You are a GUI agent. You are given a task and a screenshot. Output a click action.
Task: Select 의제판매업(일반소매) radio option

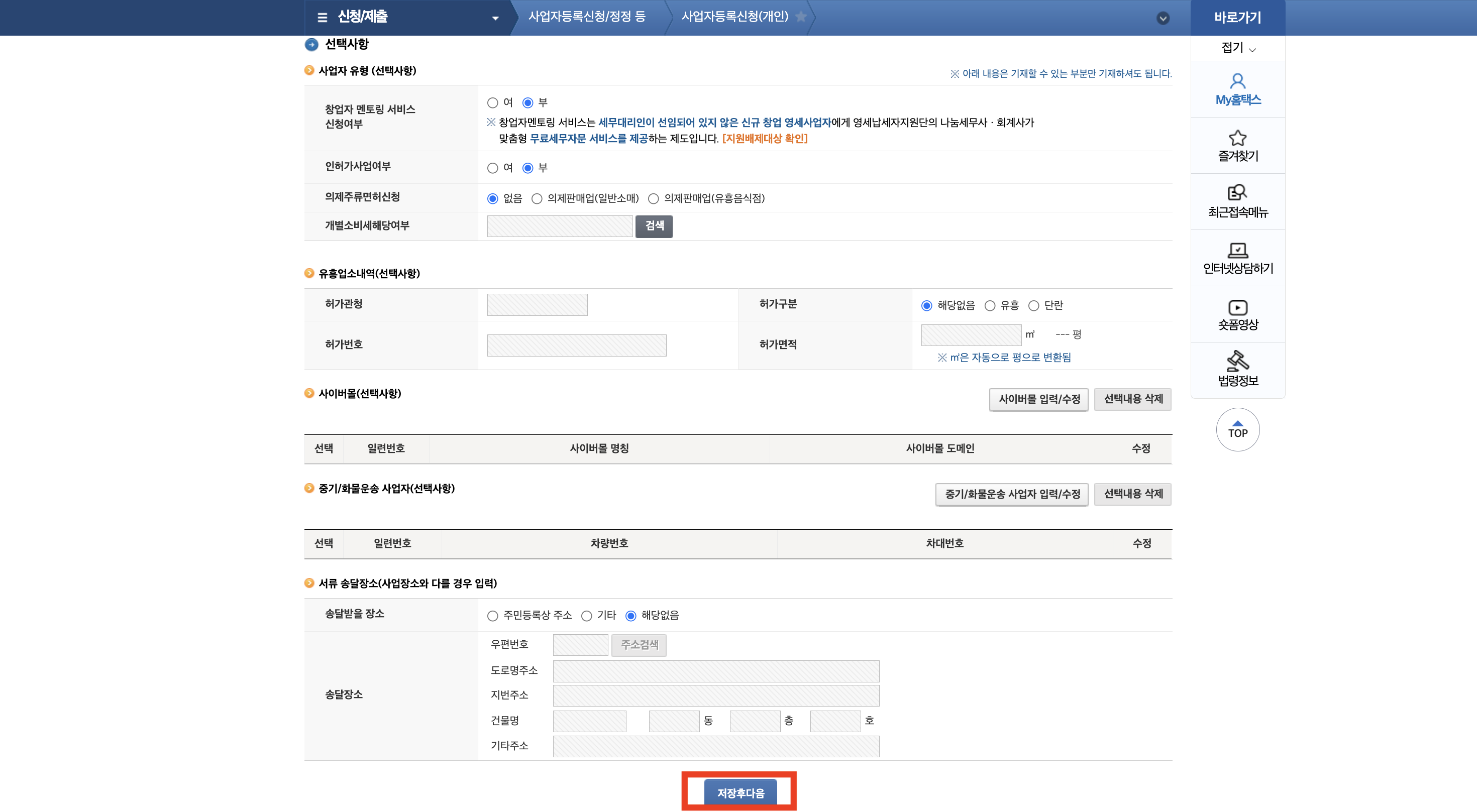tap(537, 199)
